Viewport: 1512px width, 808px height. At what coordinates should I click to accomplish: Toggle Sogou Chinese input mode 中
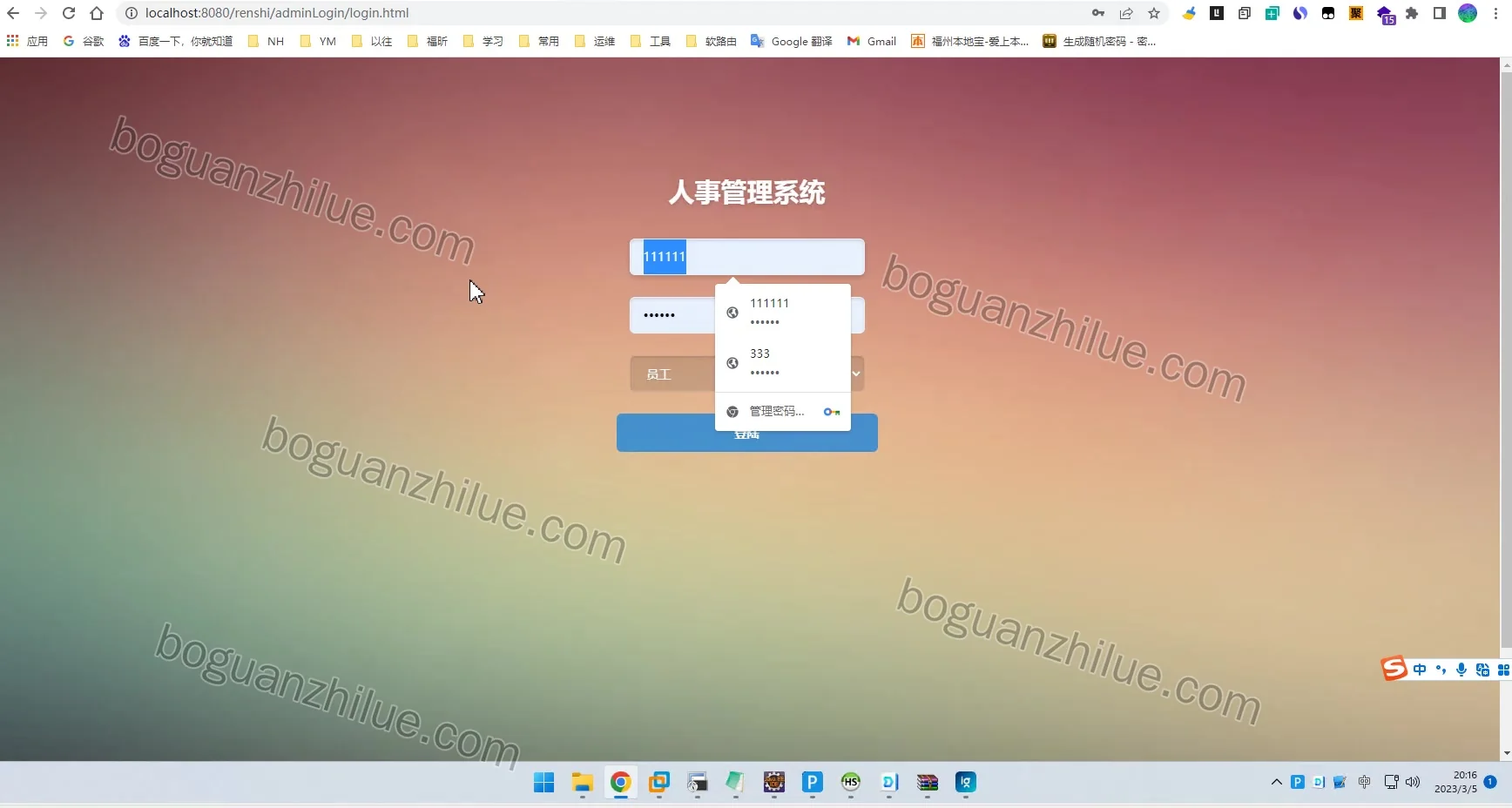pyautogui.click(x=1421, y=670)
